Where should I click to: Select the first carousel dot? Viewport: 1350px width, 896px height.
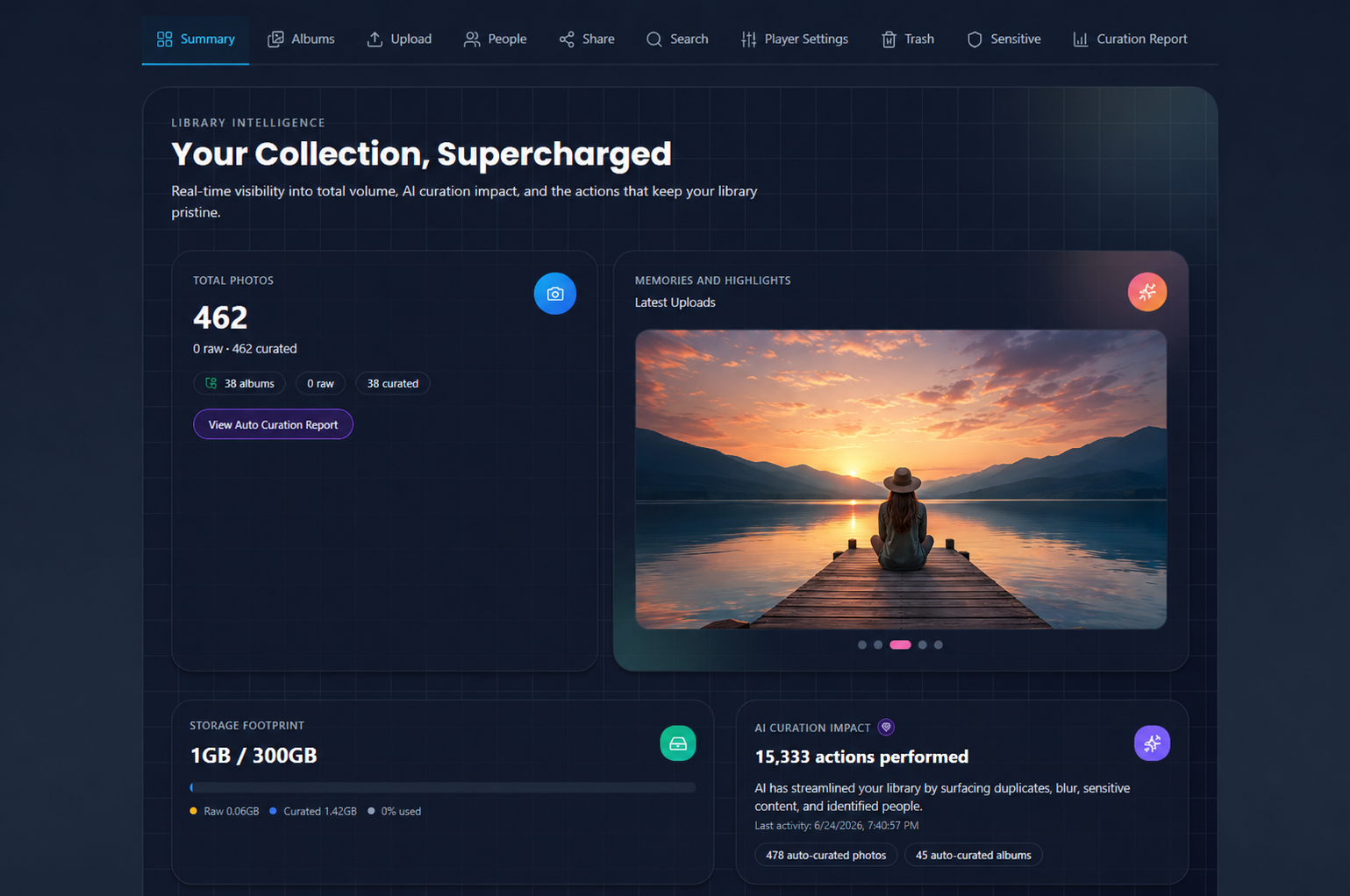(862, 644)
